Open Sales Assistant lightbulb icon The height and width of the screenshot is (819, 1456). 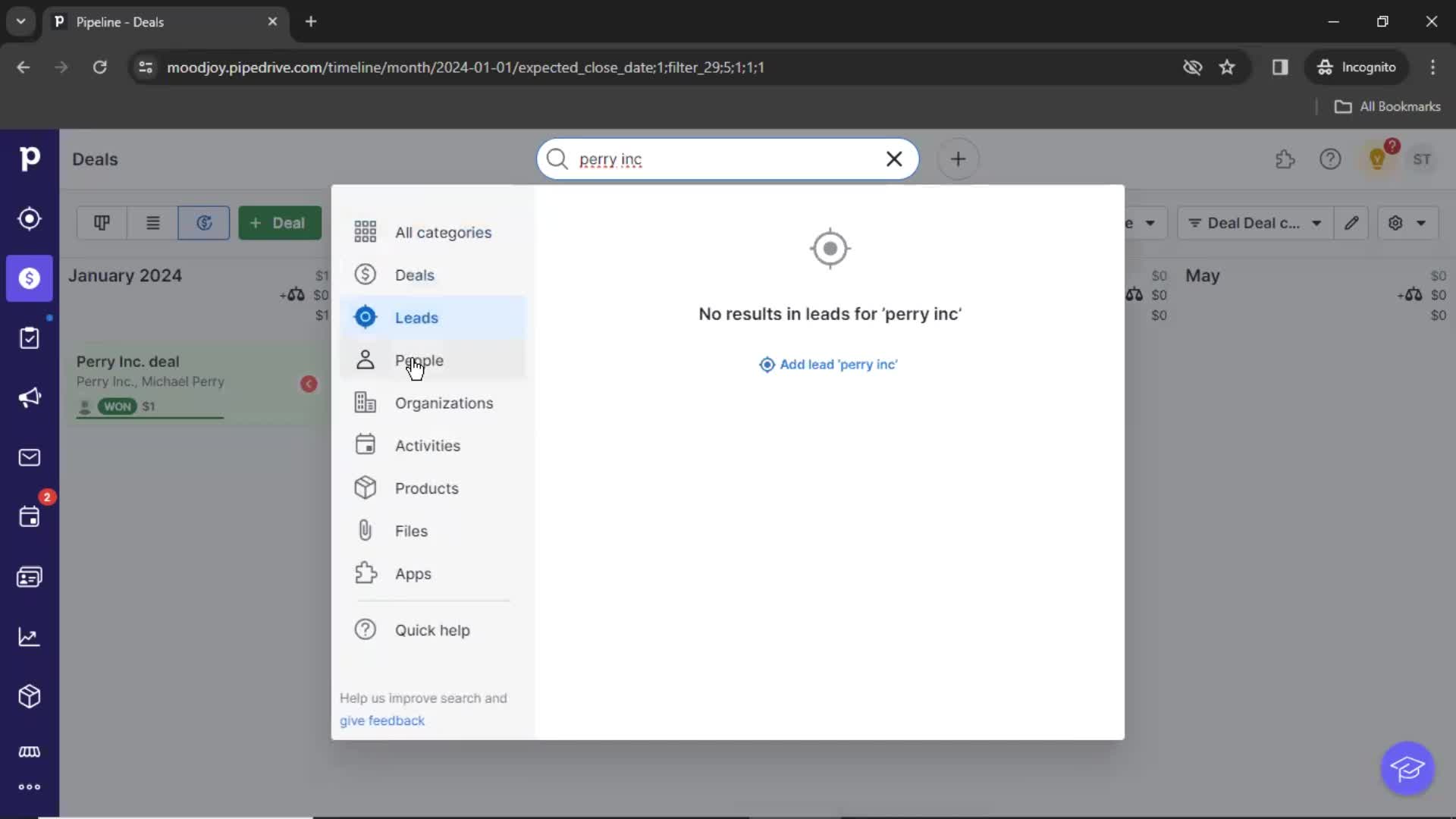tap(1377, 159)
